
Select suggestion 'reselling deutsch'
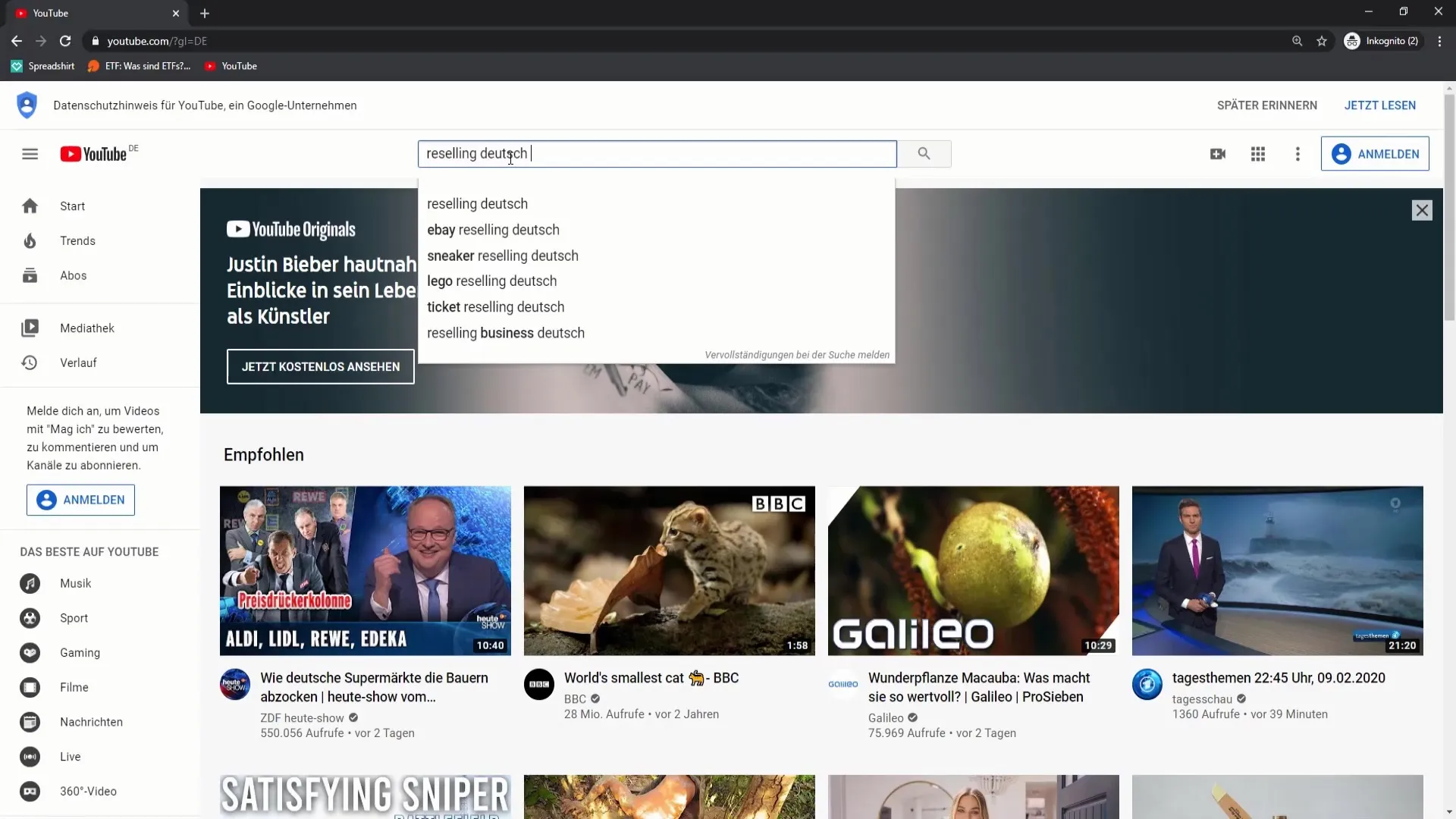[x=657, y=204]
